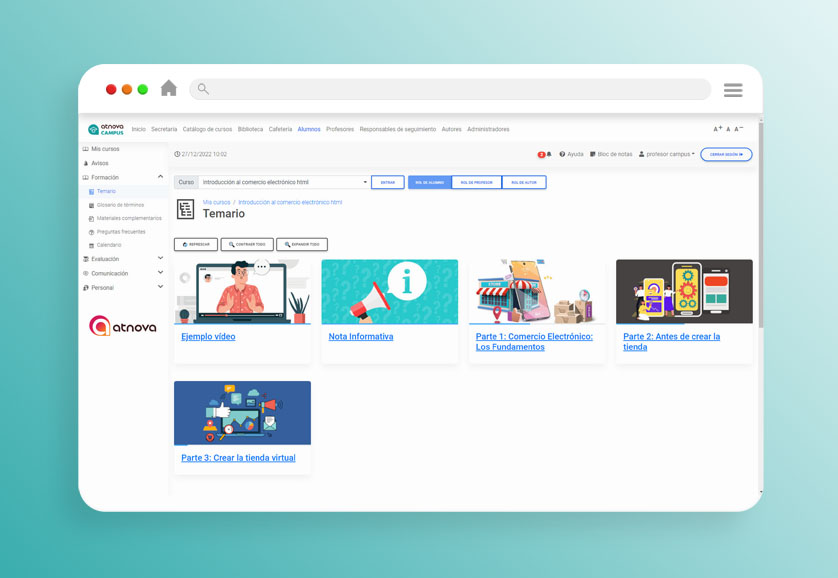Open Catálogo de cursos menu
The image size is (838, 578).
pyautogui.click(x=207, y=129)
